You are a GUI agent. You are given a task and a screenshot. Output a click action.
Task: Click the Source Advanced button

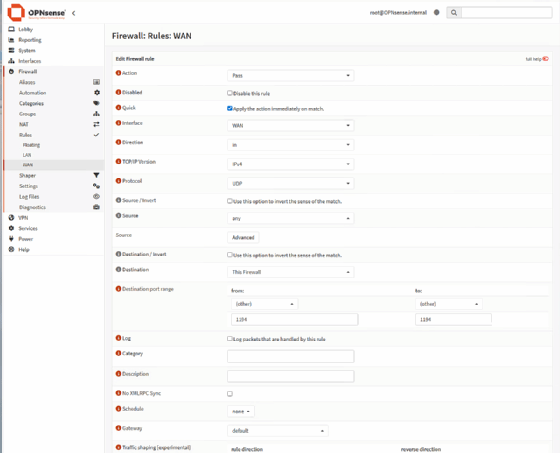243,238
